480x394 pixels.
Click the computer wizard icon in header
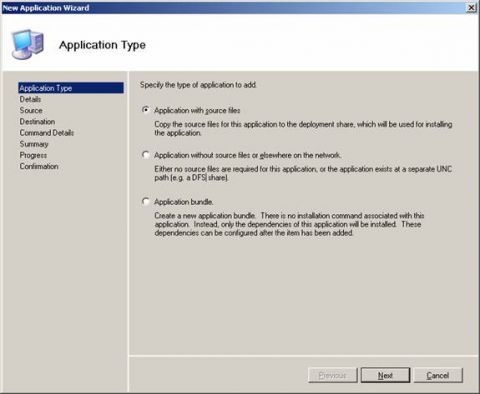coord(28,44)
